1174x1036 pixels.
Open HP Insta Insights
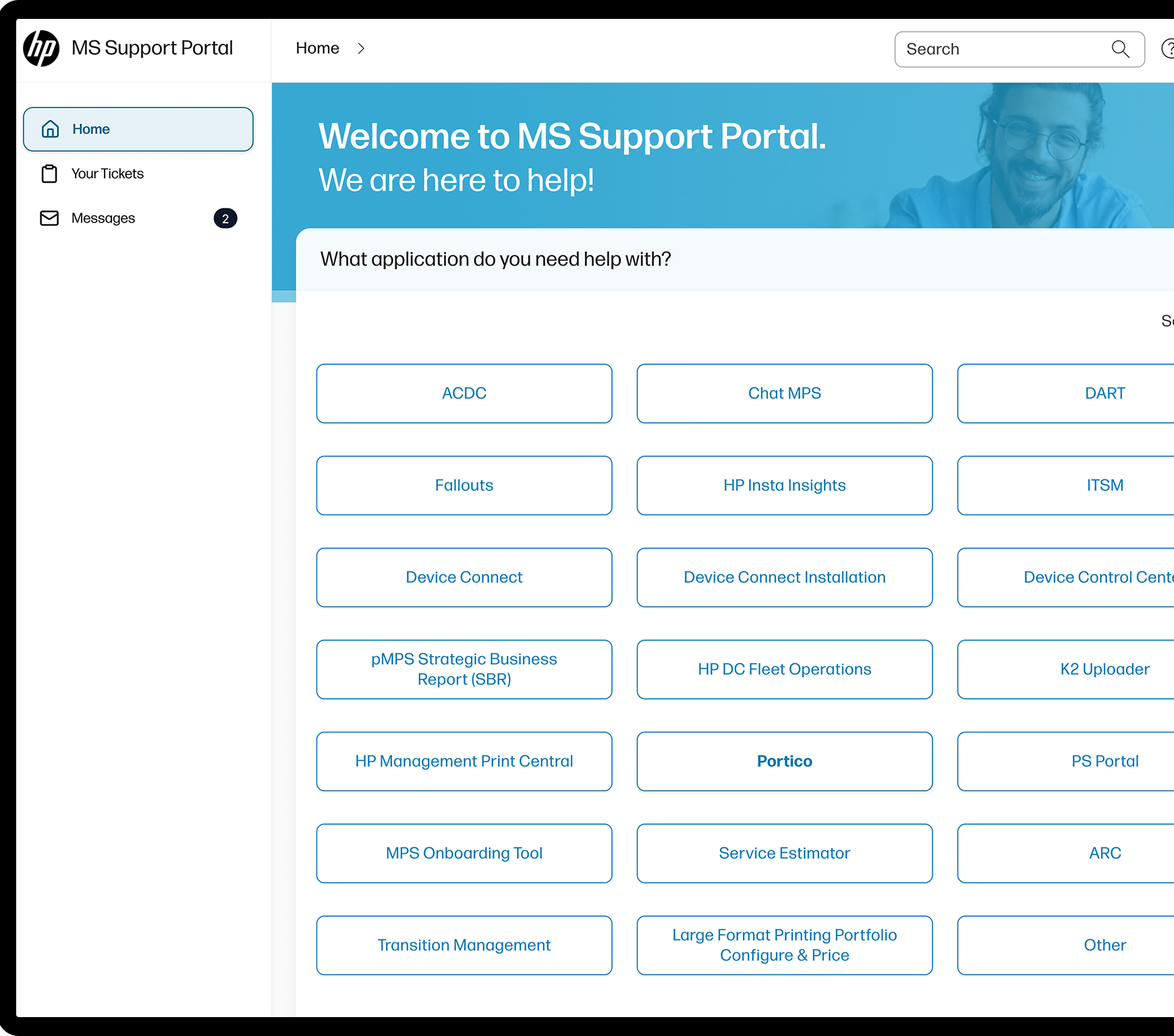pyautogui.click(x=784, y=485)
